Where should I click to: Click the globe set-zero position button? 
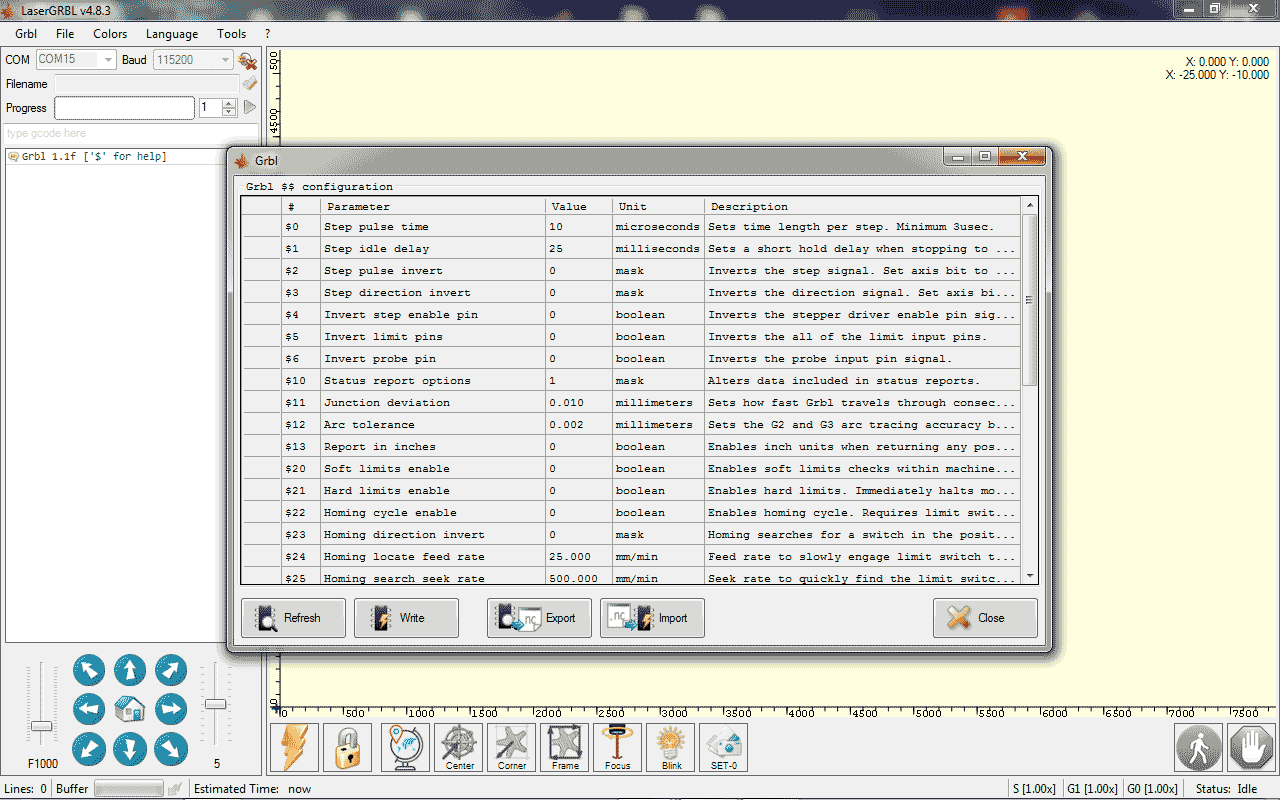tap(405, 747)
